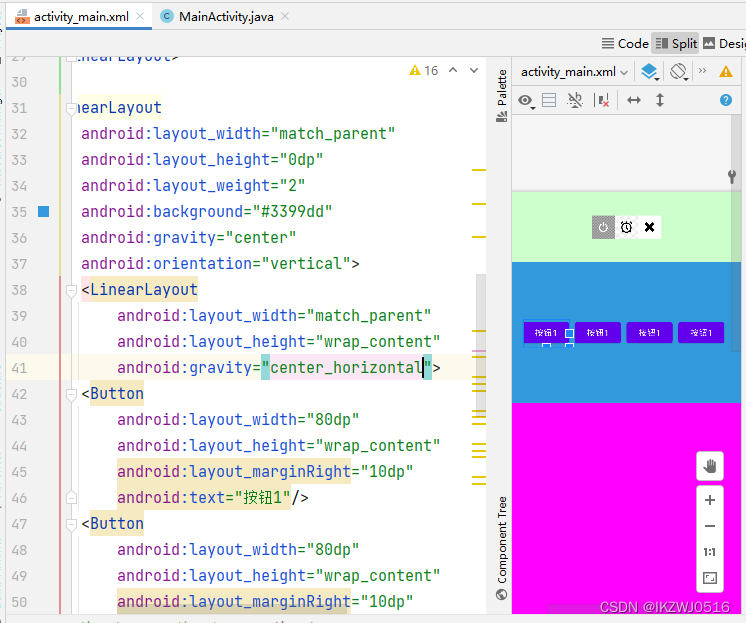Collapse the fold end marker at line 46

(x=71, y=498)
